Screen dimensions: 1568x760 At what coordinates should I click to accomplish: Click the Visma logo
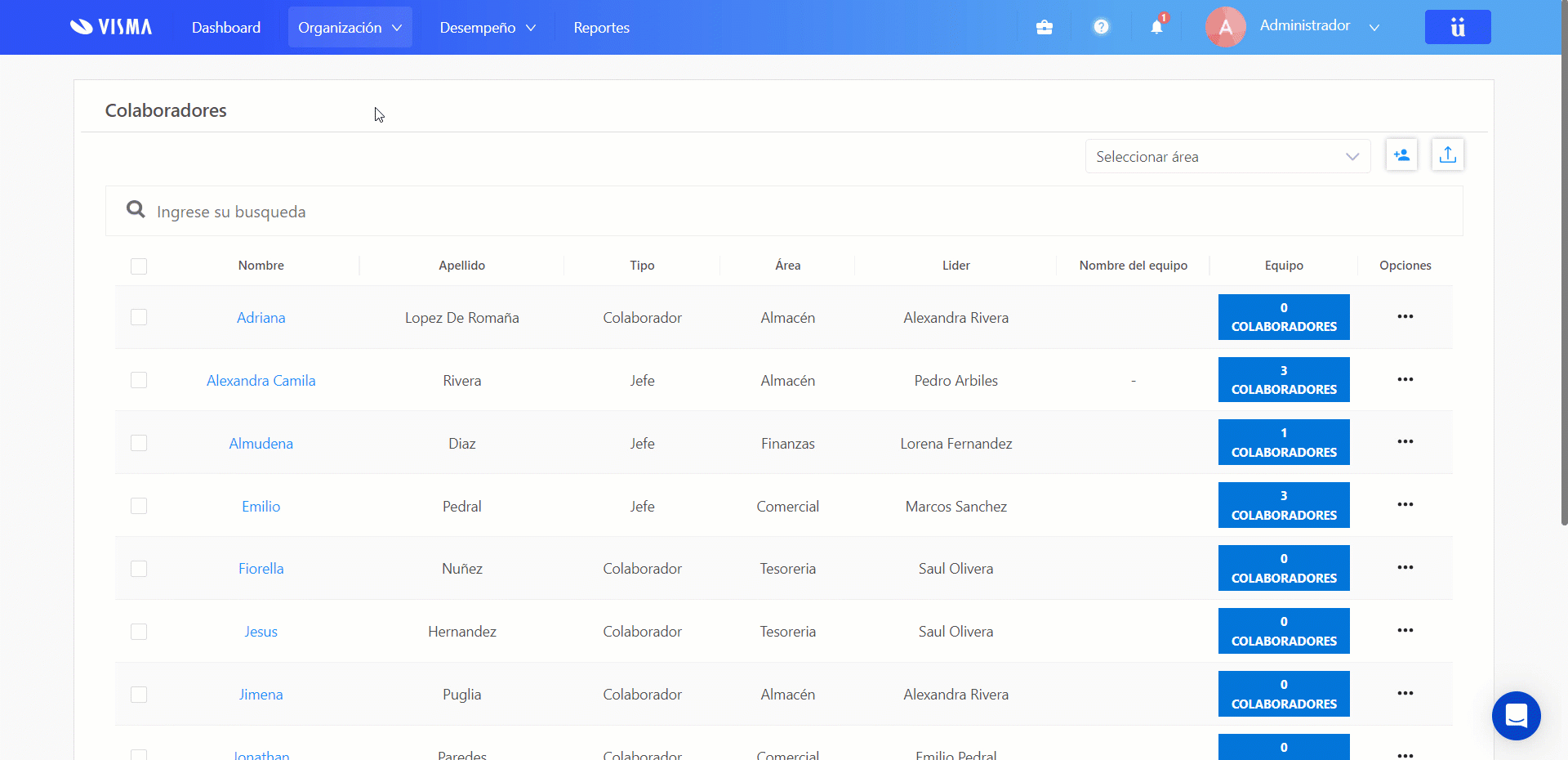click(x=111, y=27)
